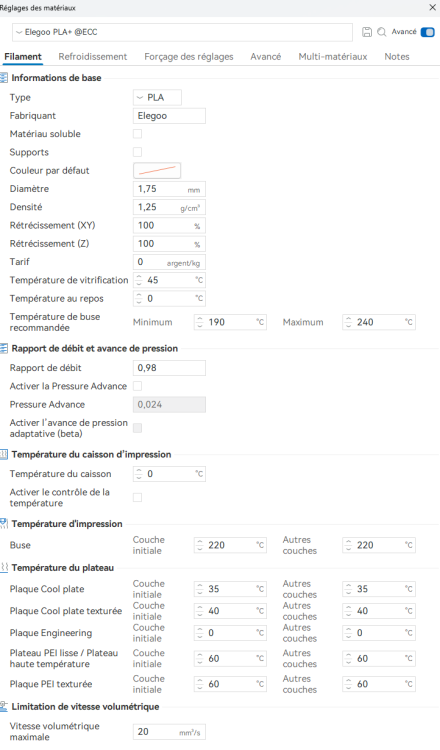The width and height of the screenshot is (440, 750).
Task: Click the Rapport de débit section icon
Action: tap(4, 349)
